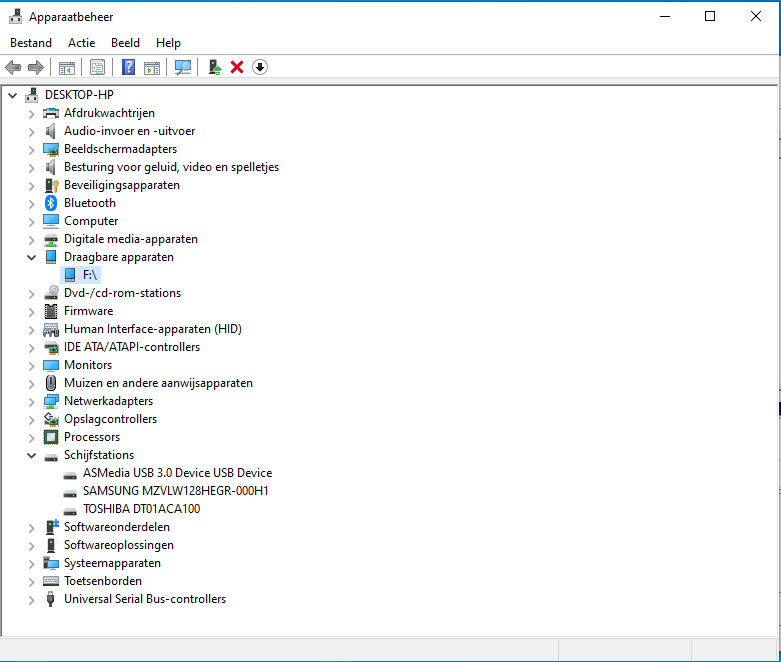Viewport: 781px width, 662px height.
Task: Open the Actie menu
Action: 81,43
